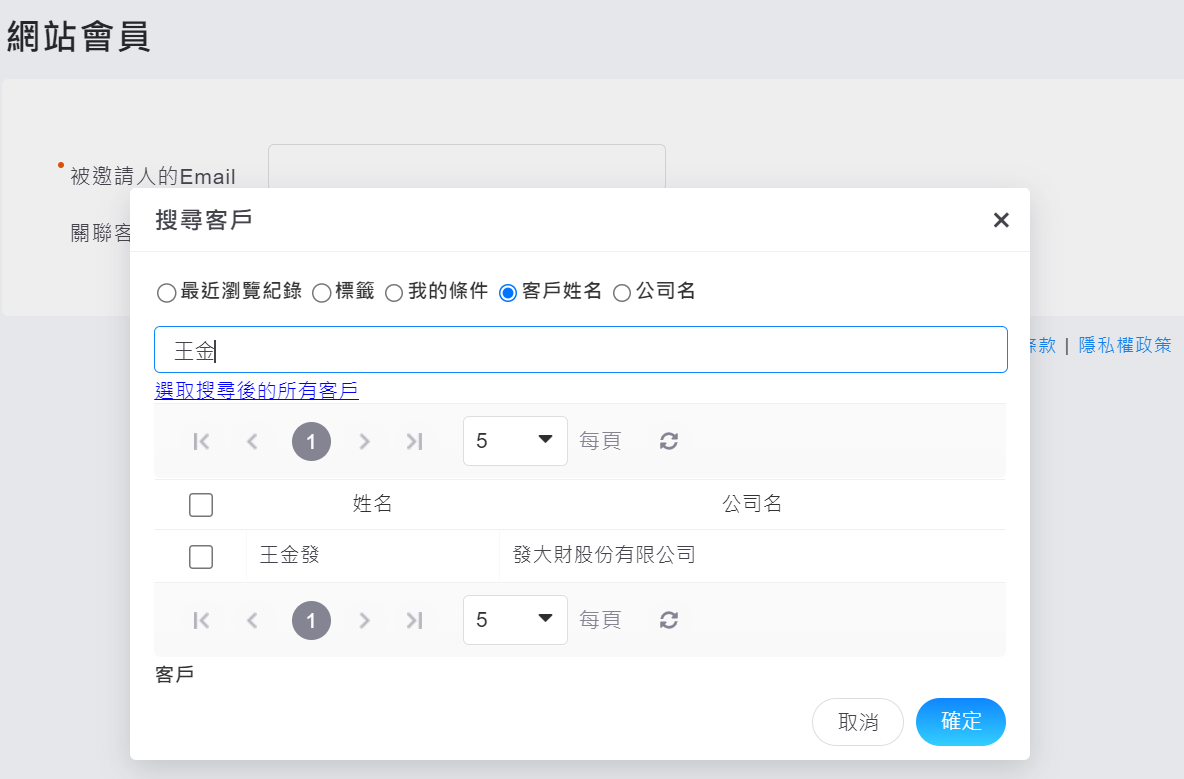The width and height of the screenshot is (1184, 779).
Task: Click first-page icon in top pagination bar
Action: [x=201, y=441]
